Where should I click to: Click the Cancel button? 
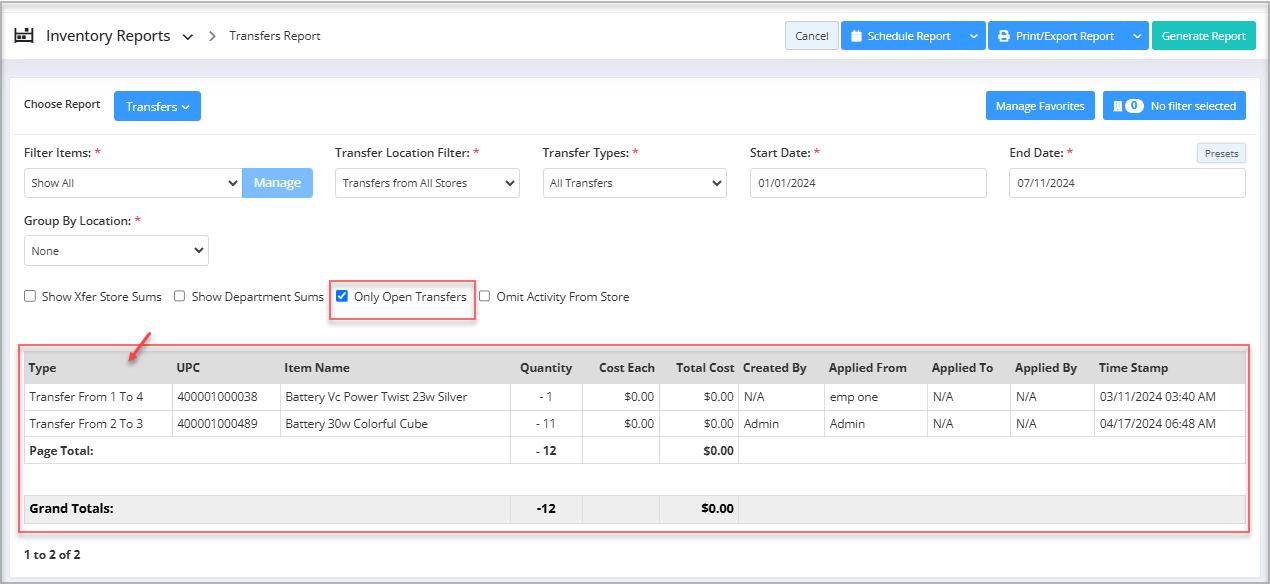pos(811,36)
